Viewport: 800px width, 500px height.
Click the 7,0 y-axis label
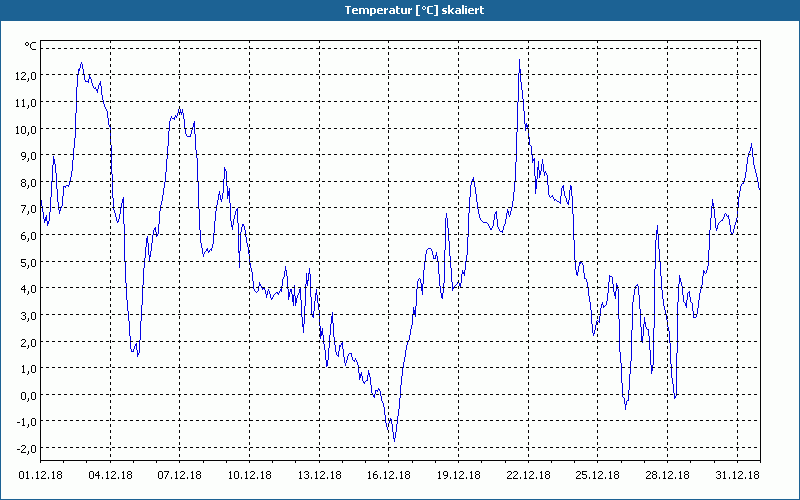[x=28, y=209]
